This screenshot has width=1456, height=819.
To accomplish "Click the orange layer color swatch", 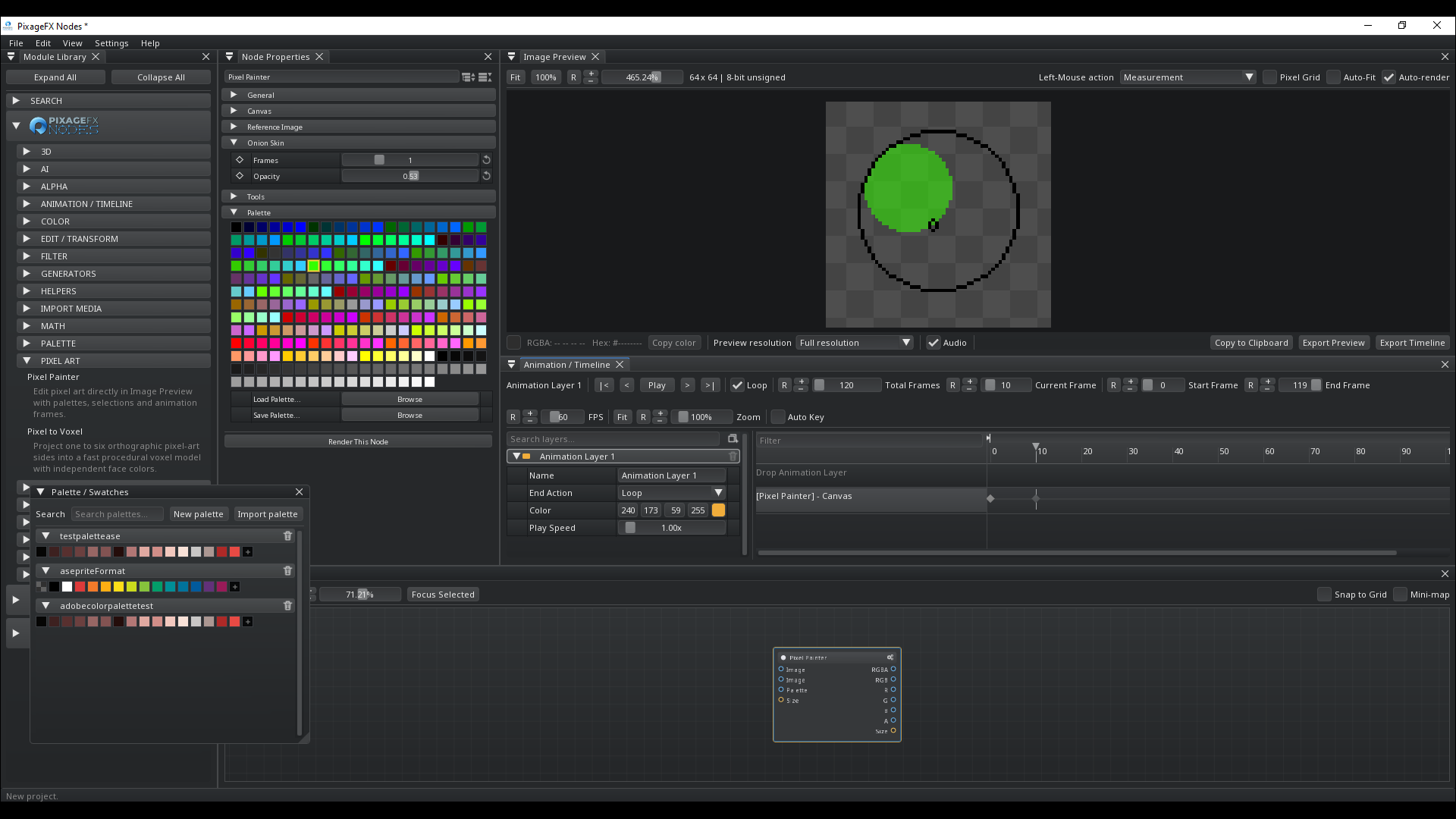I will 718,510.
